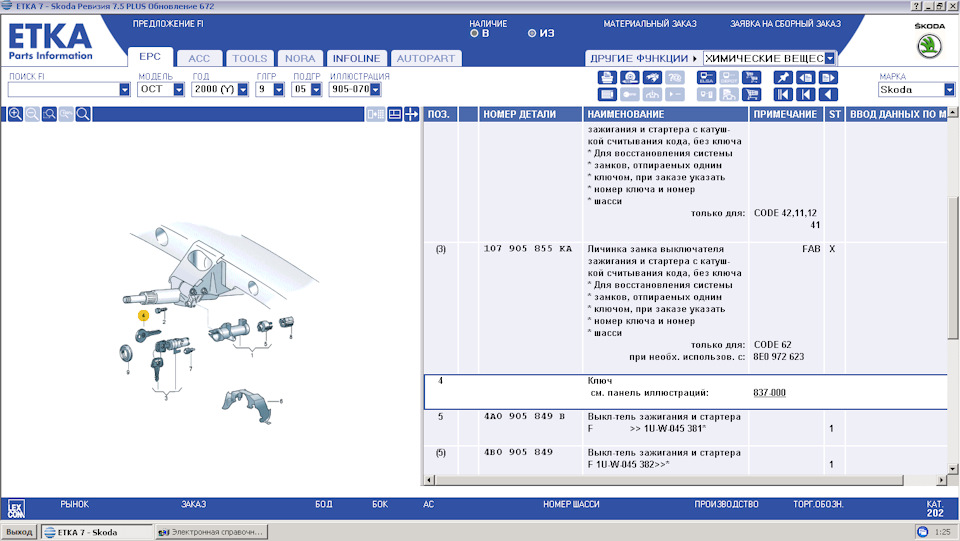
Task: Select part number 4B0 905 849
Action: [518, 452]
